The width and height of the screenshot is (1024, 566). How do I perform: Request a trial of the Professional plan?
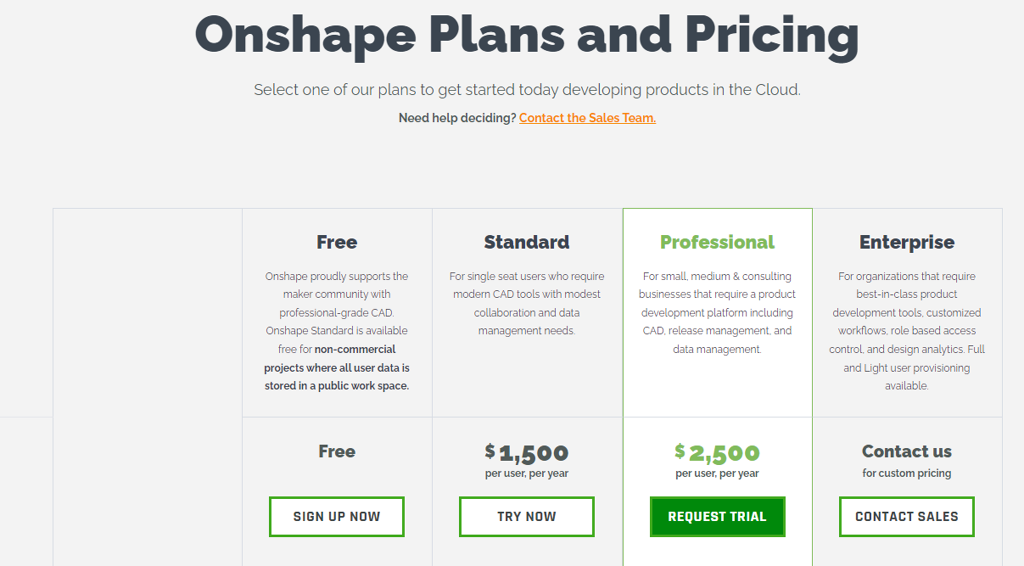(x=717, y=516)
